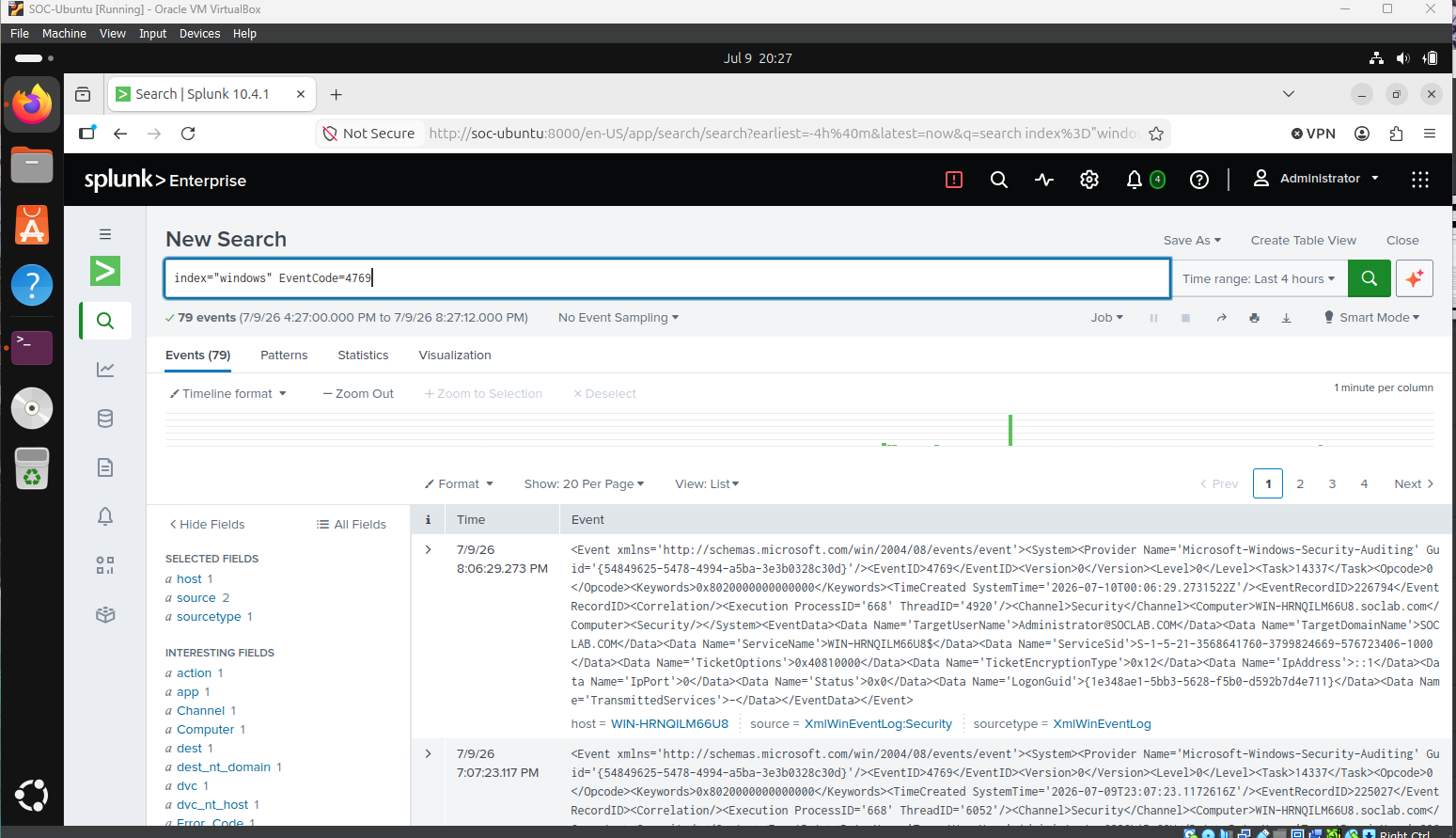1456x838 pixels.
Task: Open the Messages bell with 4 notifications
Action: point(1145,180)
